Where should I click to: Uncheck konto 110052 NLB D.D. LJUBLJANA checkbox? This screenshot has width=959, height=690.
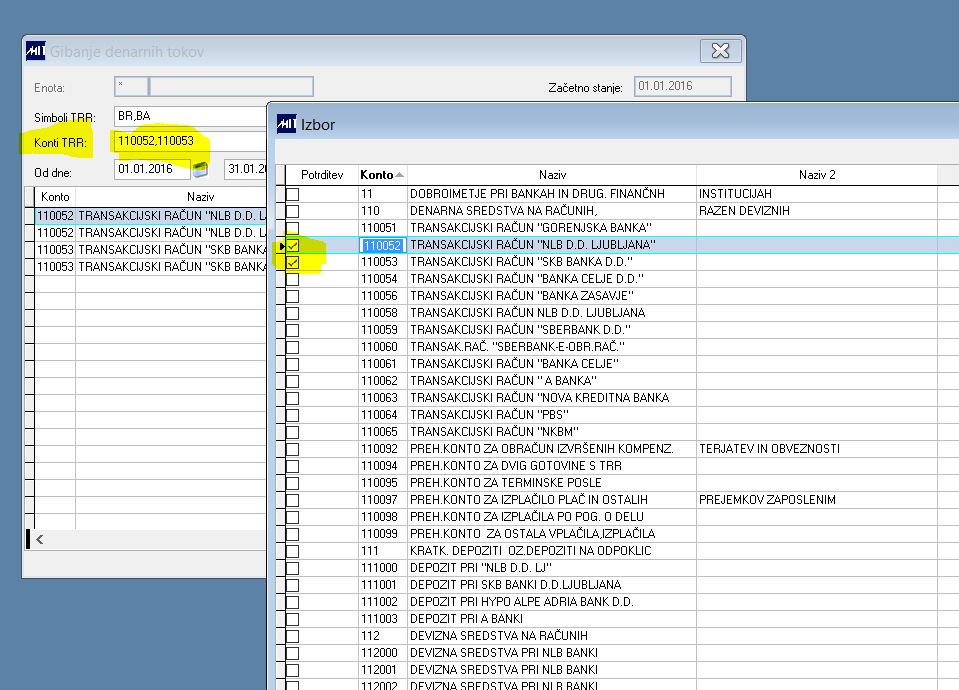tap(293, 245)
